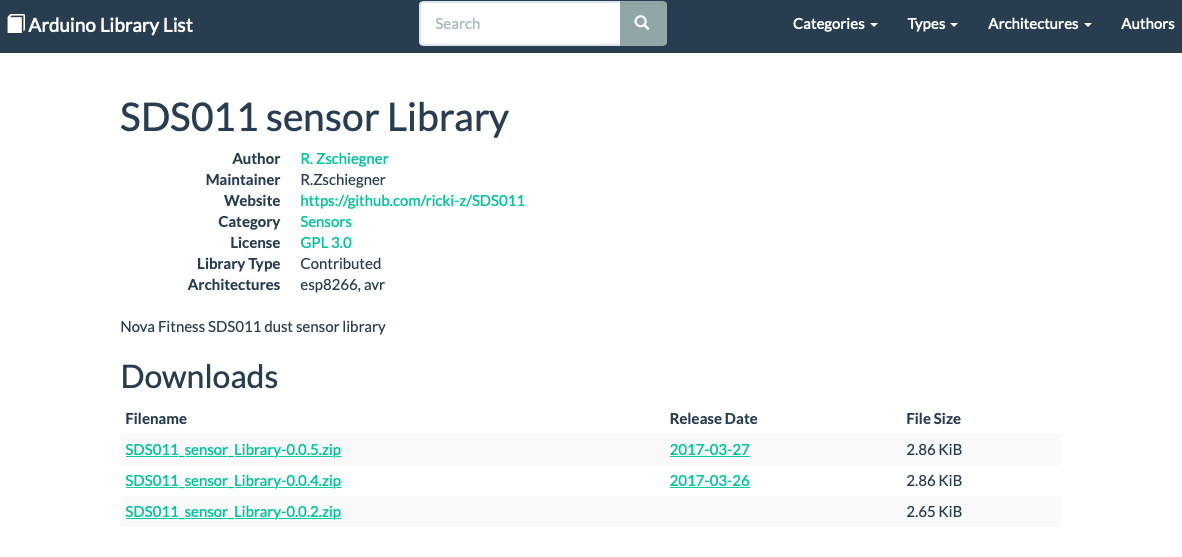Viewport: 1182px width, 557px height.
Task: Open the Authors menu item
Action: (1147, 24)
